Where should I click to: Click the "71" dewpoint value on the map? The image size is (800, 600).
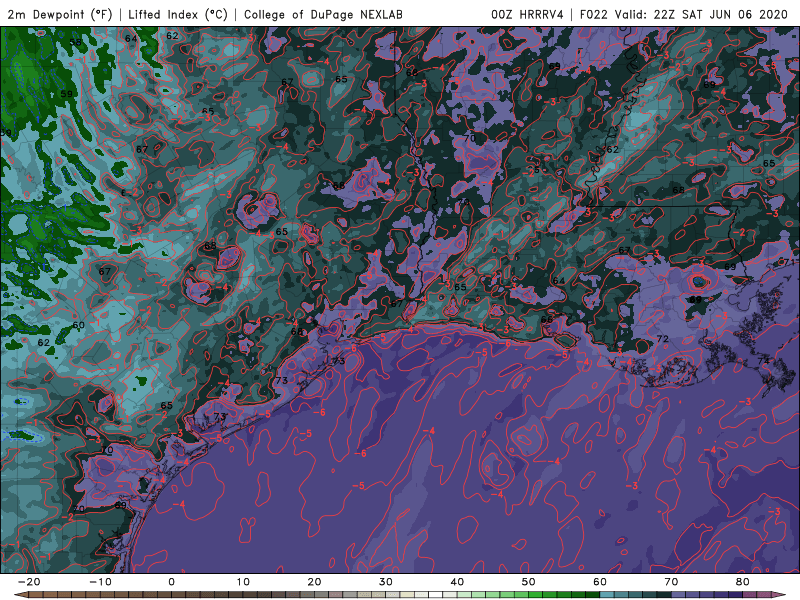pyautogui.click(x=789, y=262)
